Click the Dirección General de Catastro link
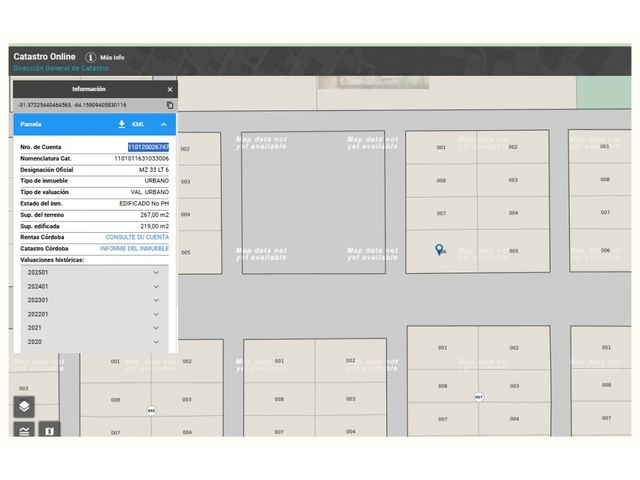 coord(61,68)
